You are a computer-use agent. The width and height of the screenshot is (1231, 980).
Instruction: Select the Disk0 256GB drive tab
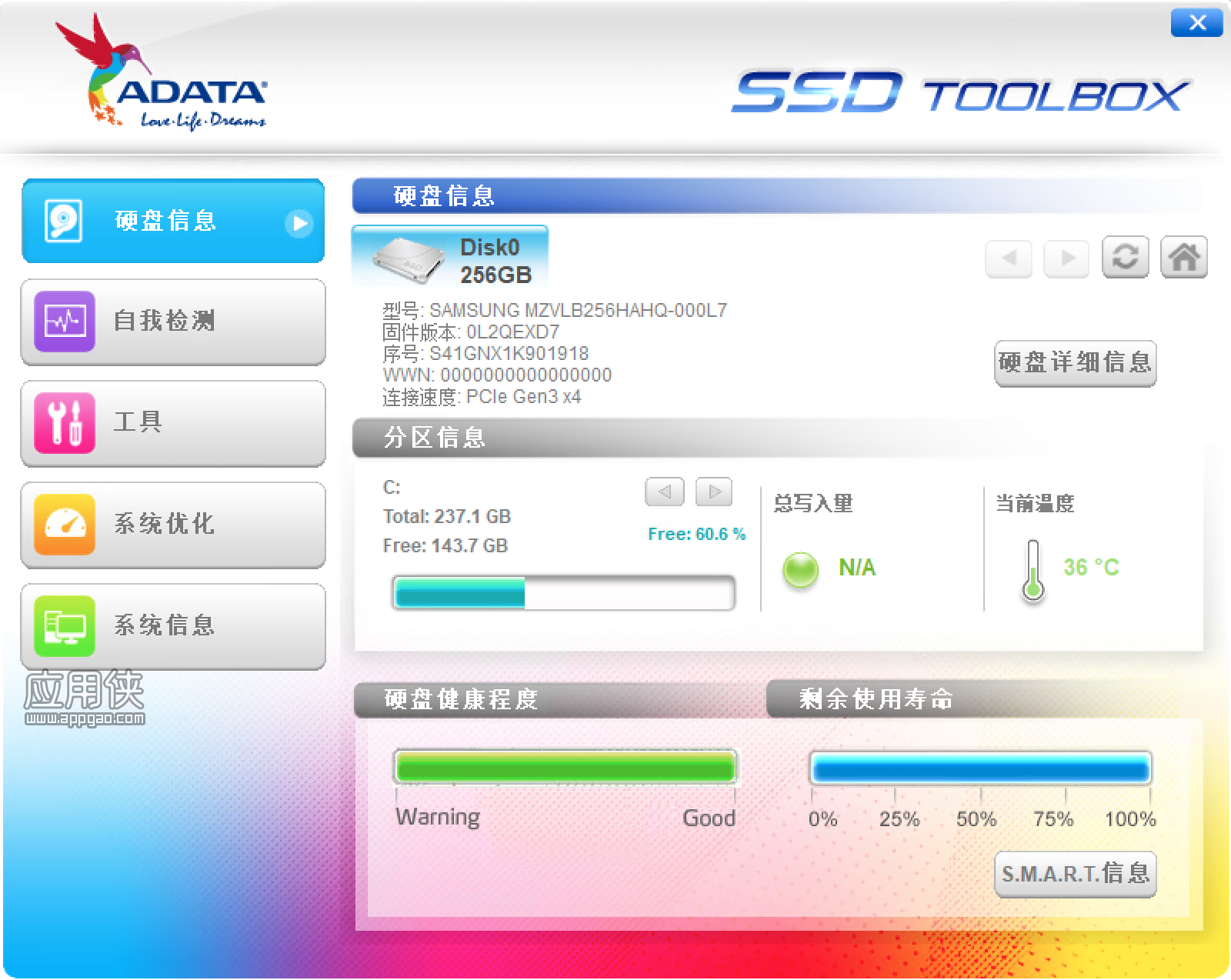coord(450,258)
